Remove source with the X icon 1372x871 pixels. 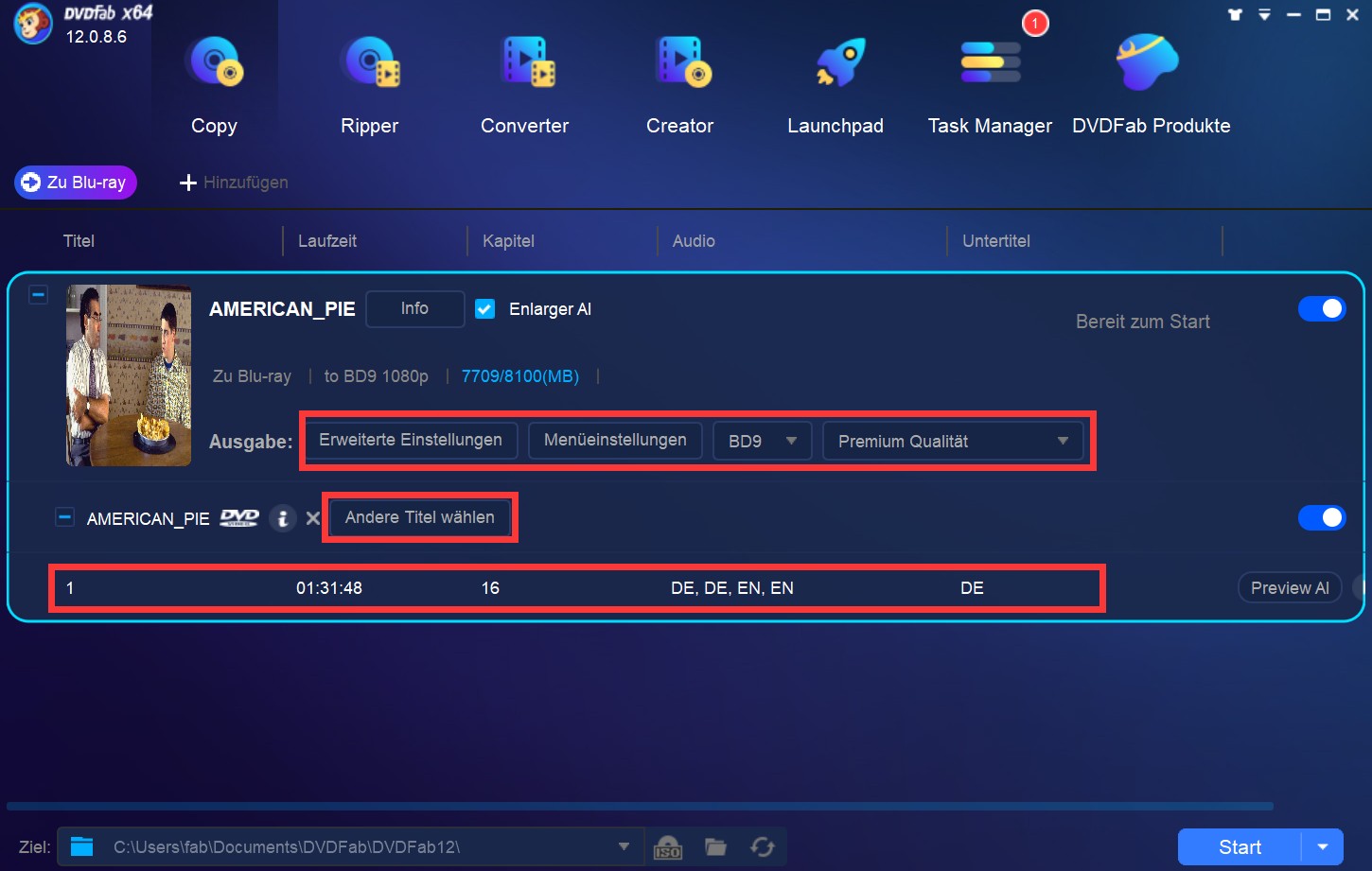pyautogui.click(x=313, y=518)
